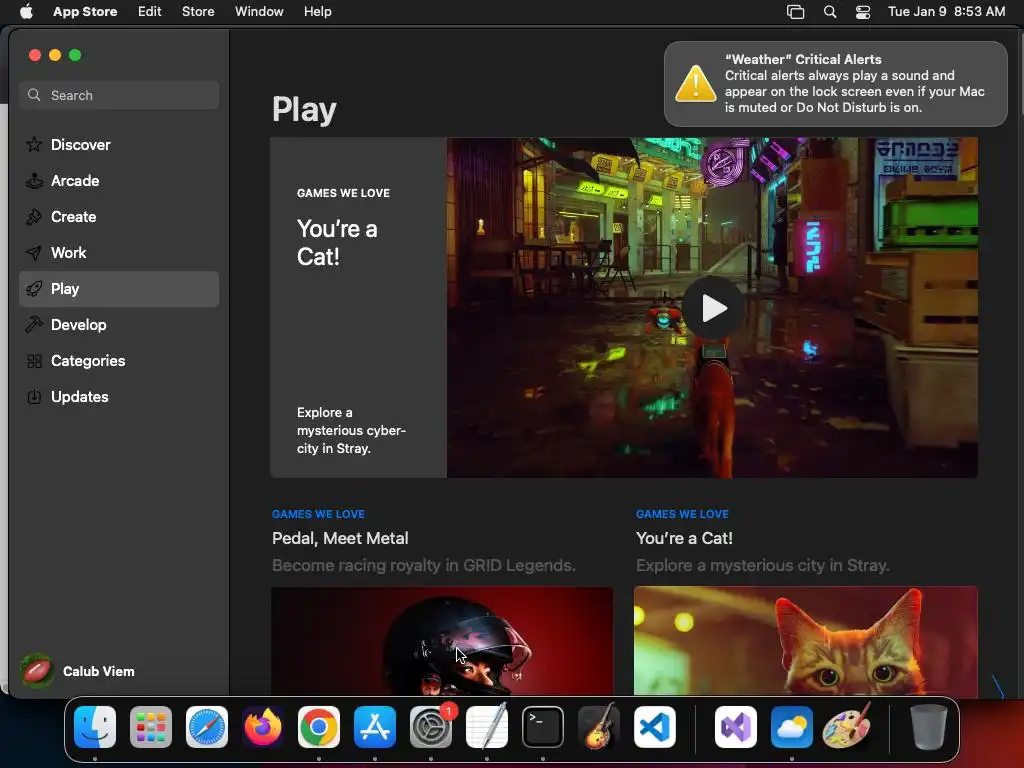Open Spotlight search in menu bar
1024x768 pixels.
coord(829,11)
